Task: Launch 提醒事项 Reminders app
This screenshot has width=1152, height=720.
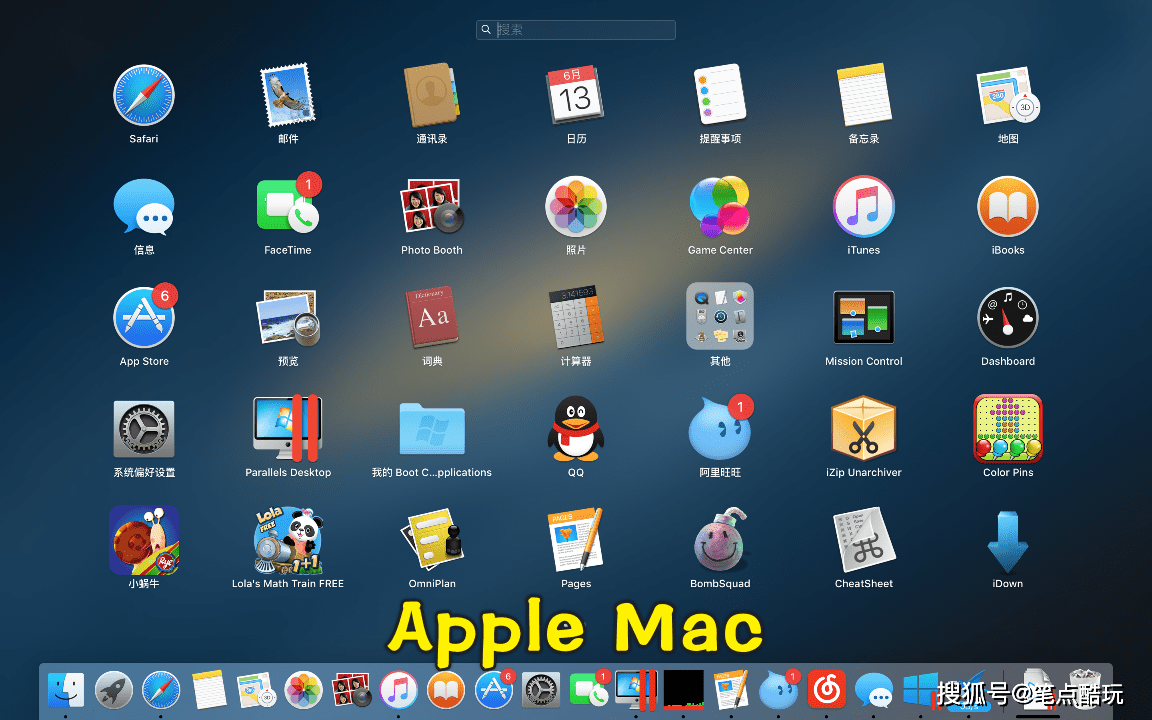Action: tap(720, 94)
